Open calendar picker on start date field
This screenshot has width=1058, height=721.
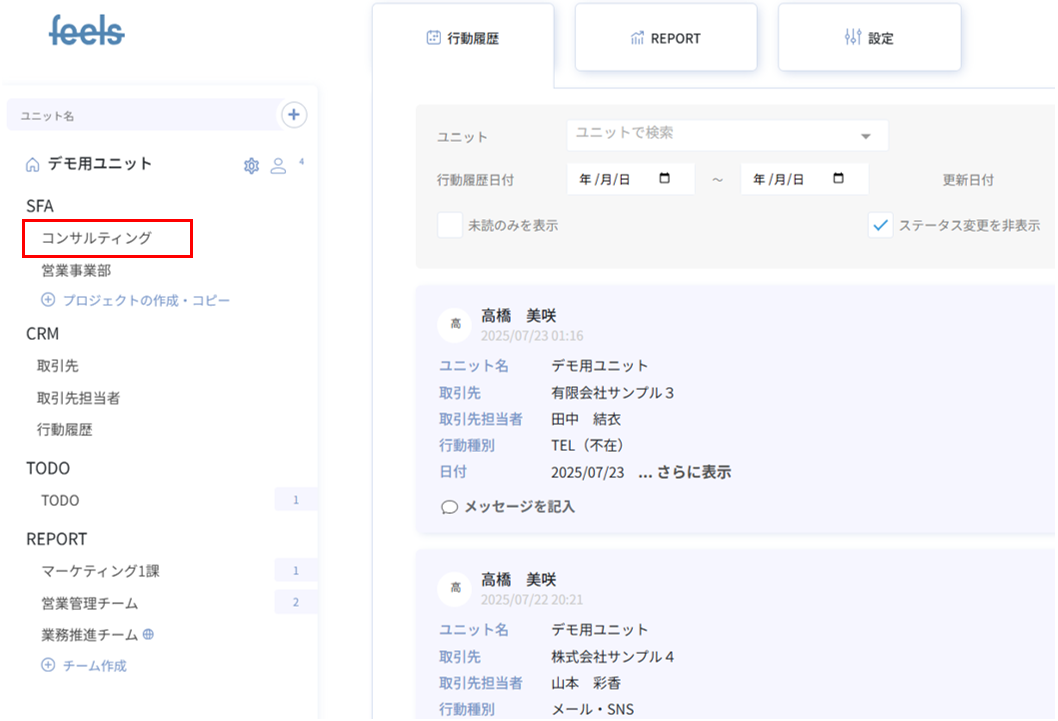665,179
